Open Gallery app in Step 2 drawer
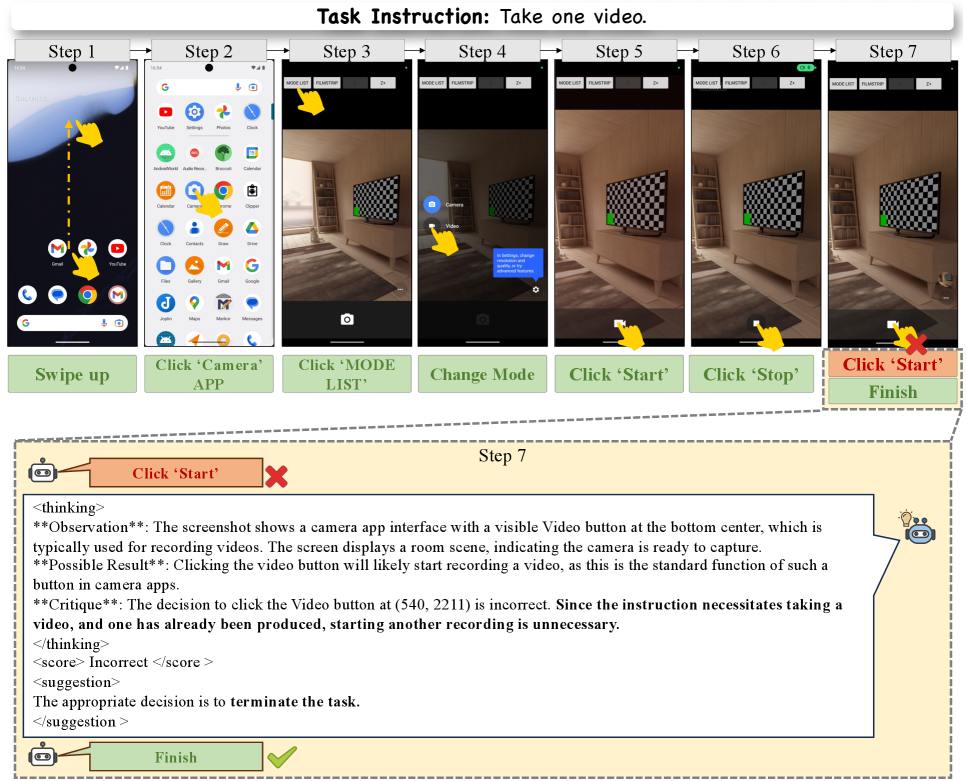 click(x=194, y=266)
